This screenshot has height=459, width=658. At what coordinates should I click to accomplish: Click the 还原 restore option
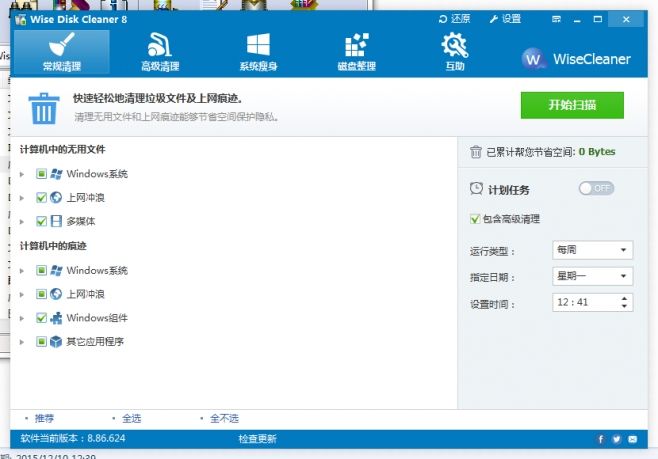(x=454, y=19)
